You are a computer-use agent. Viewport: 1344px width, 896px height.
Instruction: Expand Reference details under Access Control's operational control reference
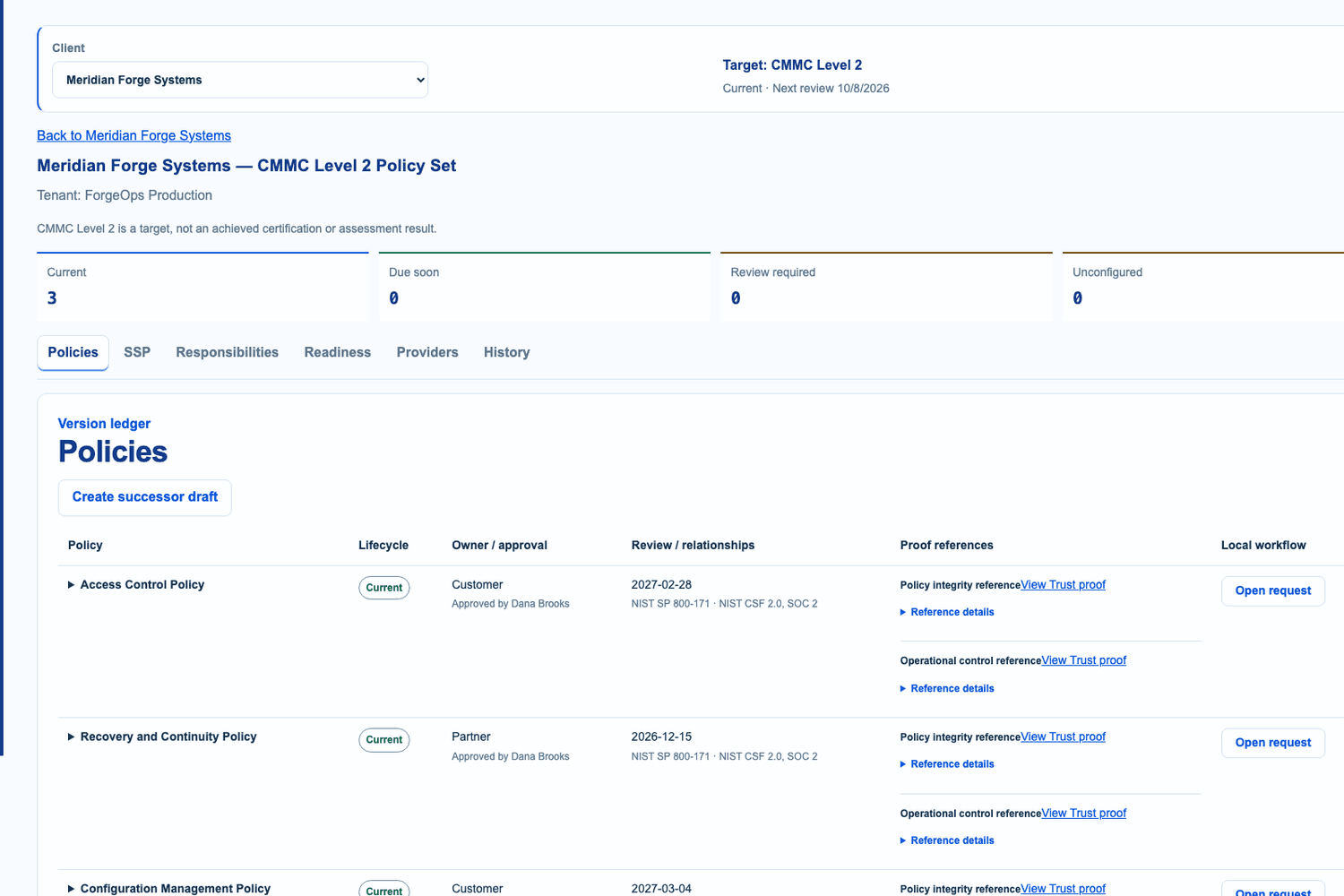tap(947, 688)
